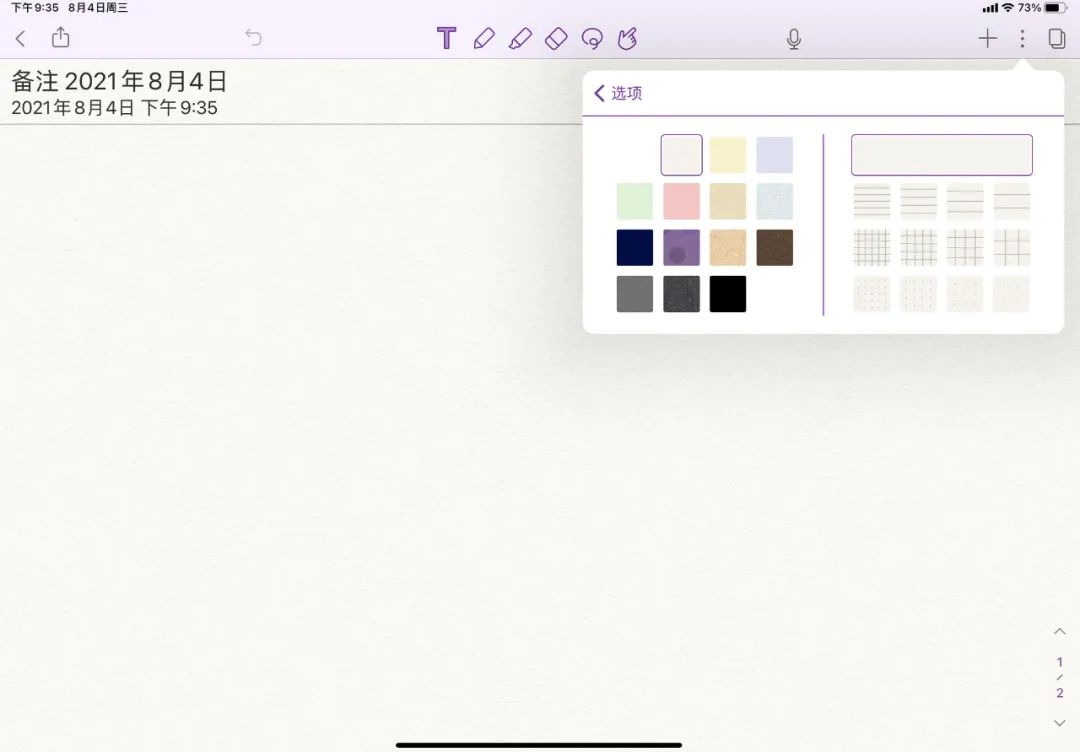Start audio recording with microphone
This screenshot has height=752, width=1080.
pos(794,39)
